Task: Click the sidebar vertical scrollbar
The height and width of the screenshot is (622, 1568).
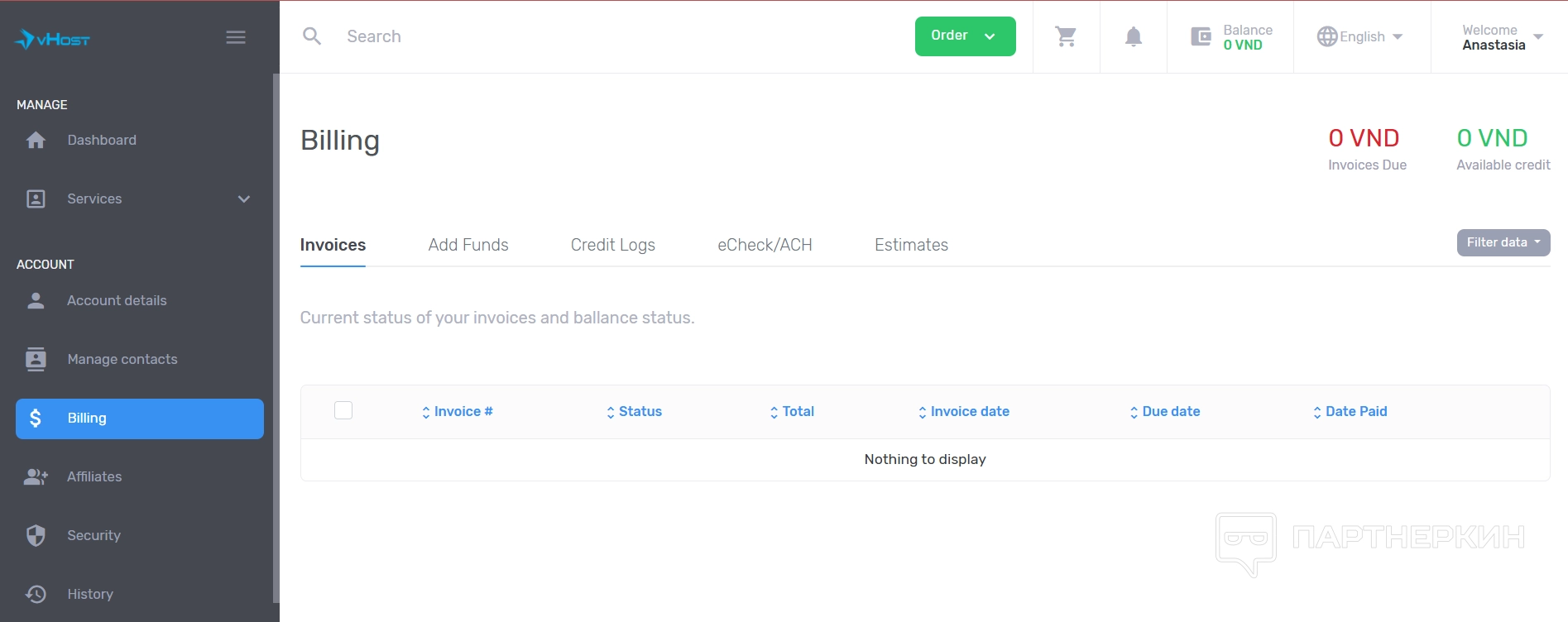Action: click(x=276, y=338)
